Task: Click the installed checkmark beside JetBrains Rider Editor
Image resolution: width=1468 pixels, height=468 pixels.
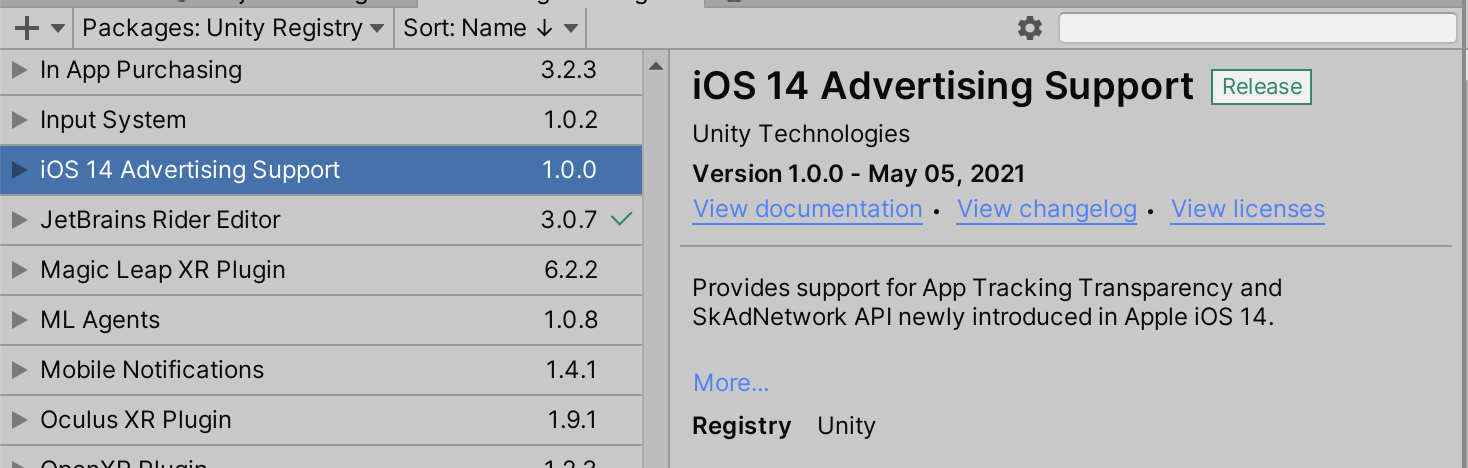Action: point(621,219)
